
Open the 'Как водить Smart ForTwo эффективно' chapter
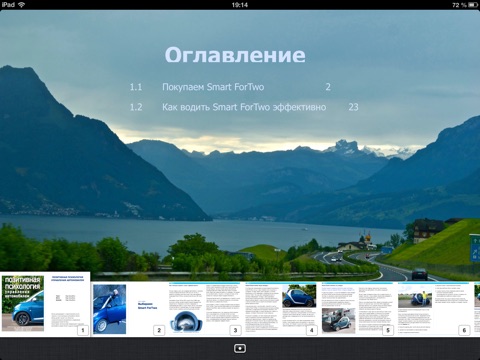click(244, 107)
